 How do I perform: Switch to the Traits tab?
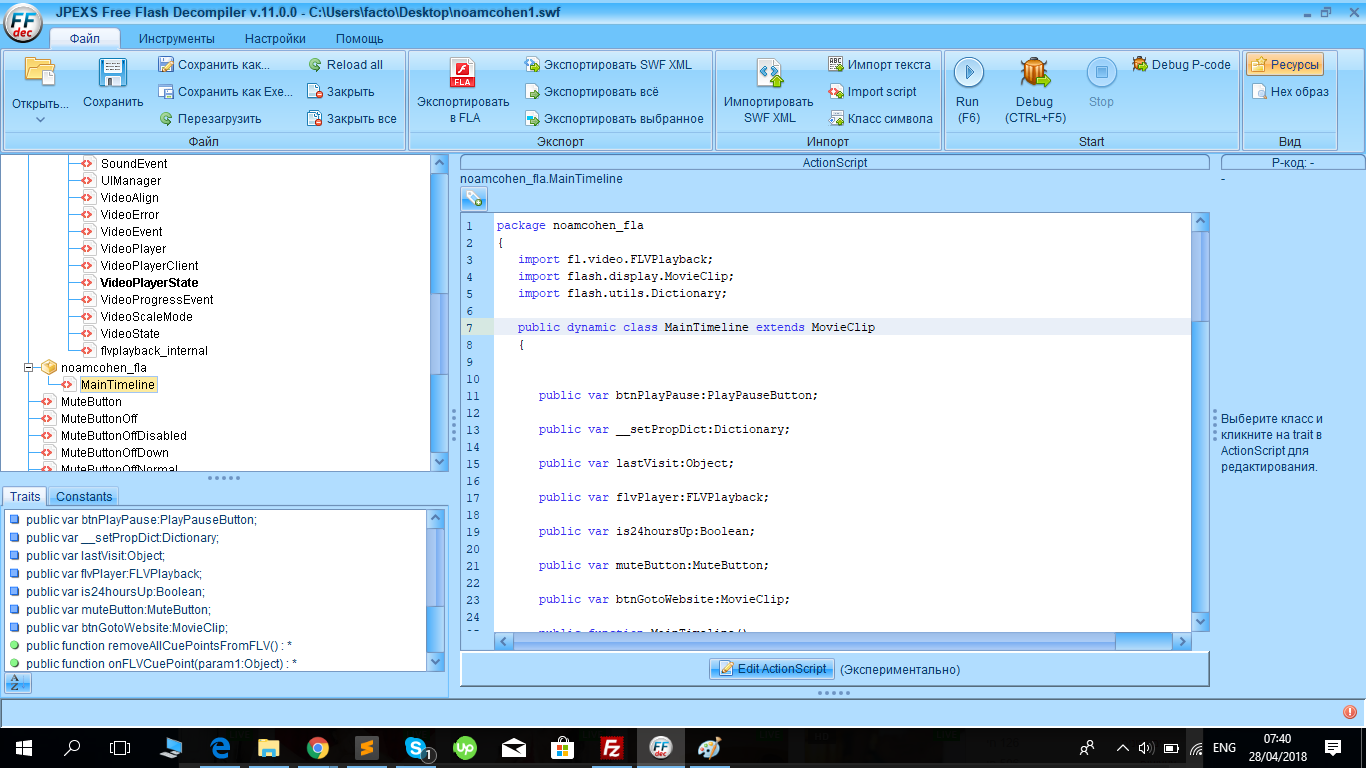pos(25,497)
